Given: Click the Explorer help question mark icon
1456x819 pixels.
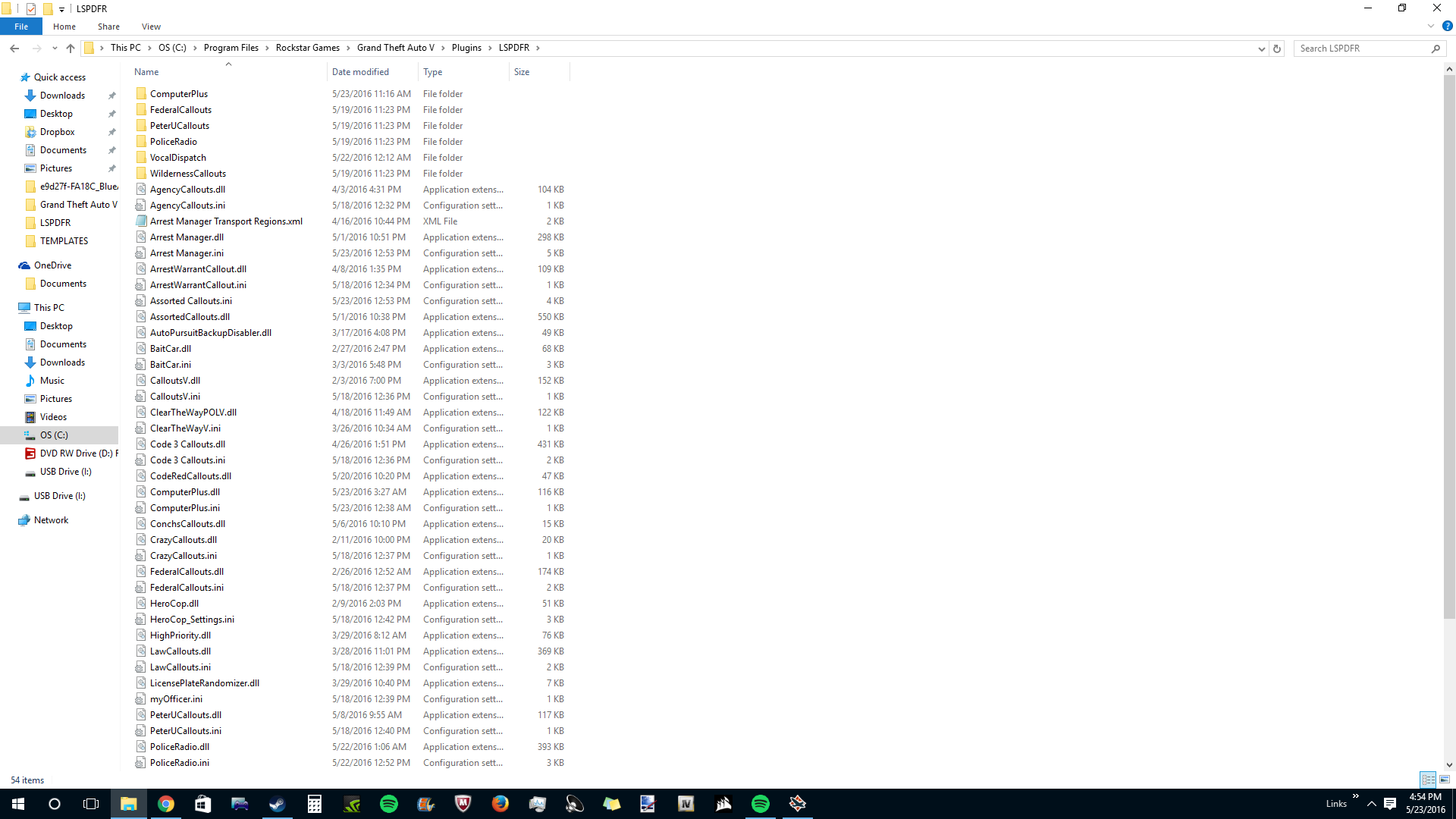Looking at the screenshot, I should pyautogui.click(x=1447, y=26).
